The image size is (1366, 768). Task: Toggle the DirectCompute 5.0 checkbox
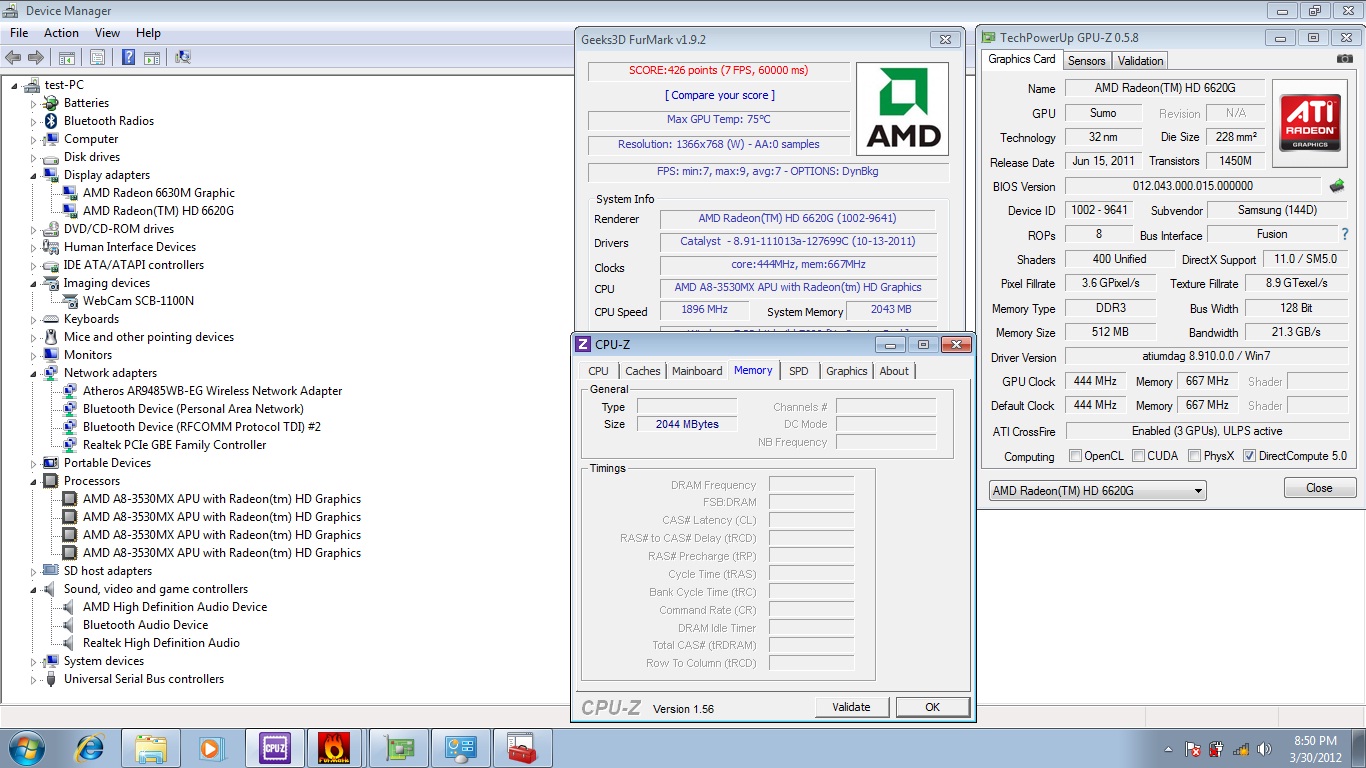(1249, 456)
